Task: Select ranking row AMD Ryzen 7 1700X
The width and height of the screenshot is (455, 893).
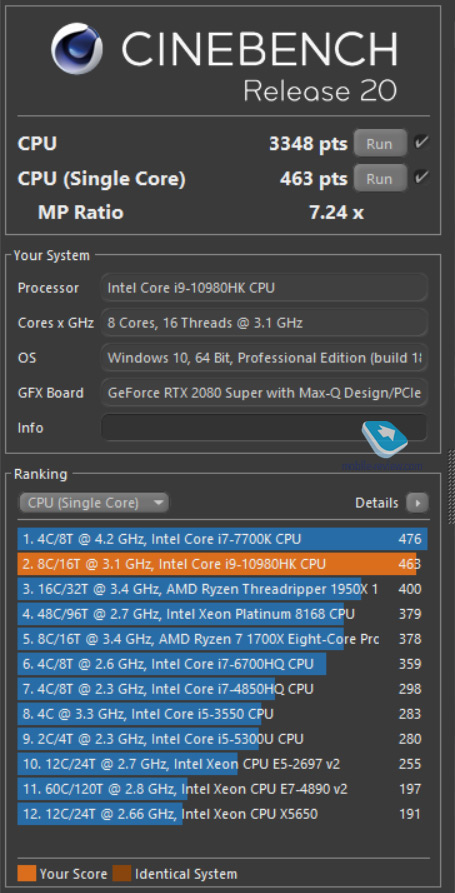Action: (x=223, y=639)
